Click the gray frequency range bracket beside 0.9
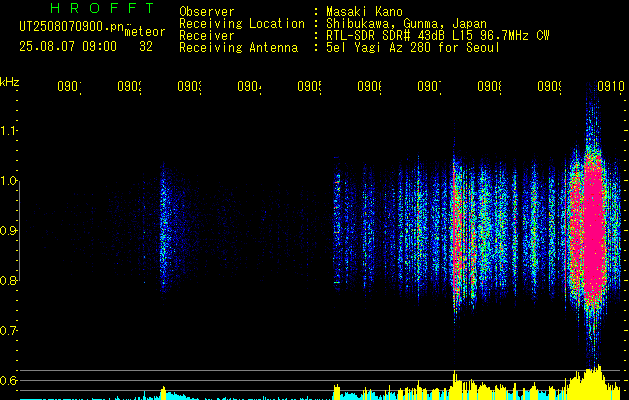This screenshot has width=629, height=400. pos(20,231)
